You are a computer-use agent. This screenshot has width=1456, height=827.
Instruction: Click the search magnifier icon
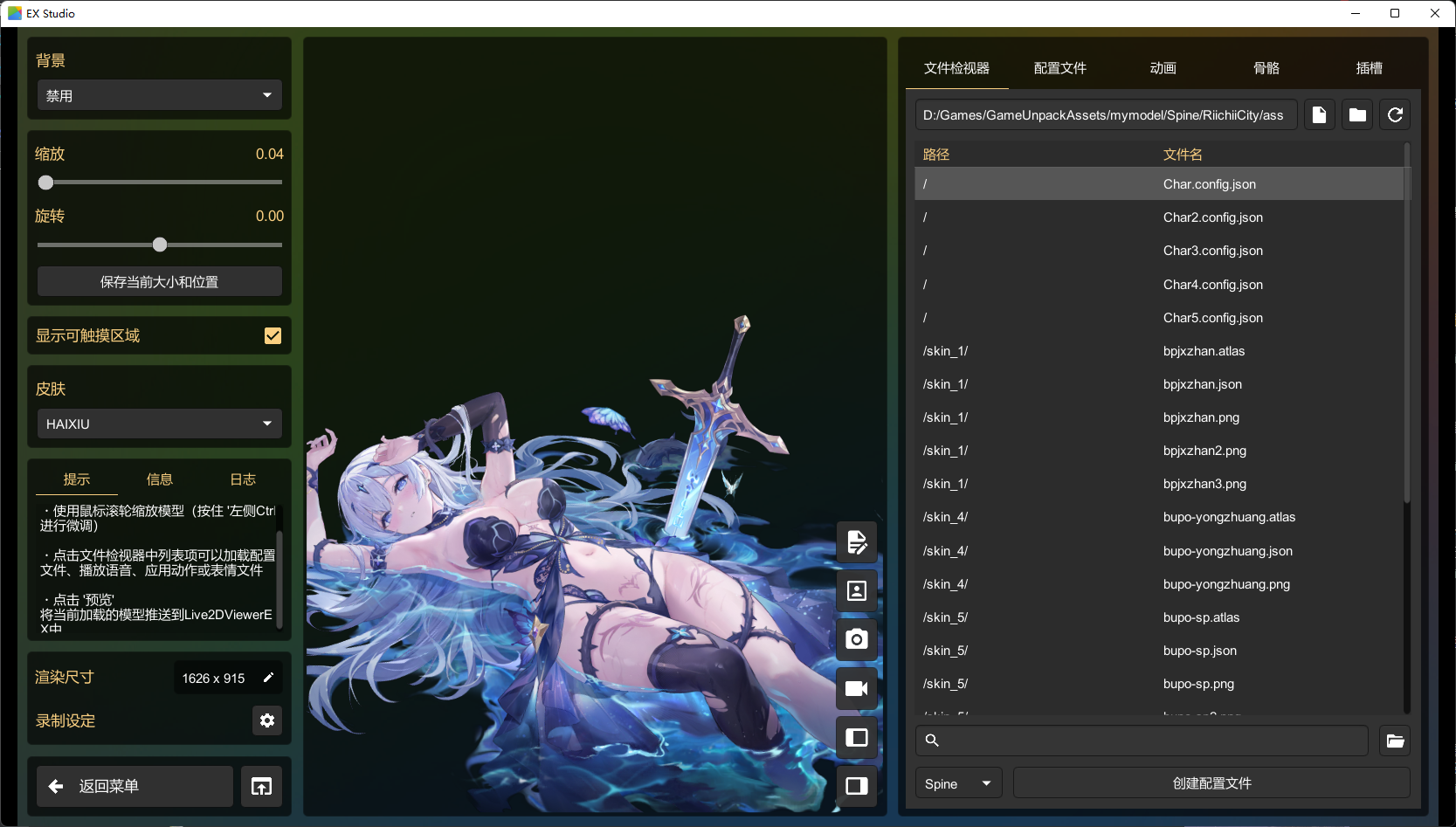[x=932, y=741]
